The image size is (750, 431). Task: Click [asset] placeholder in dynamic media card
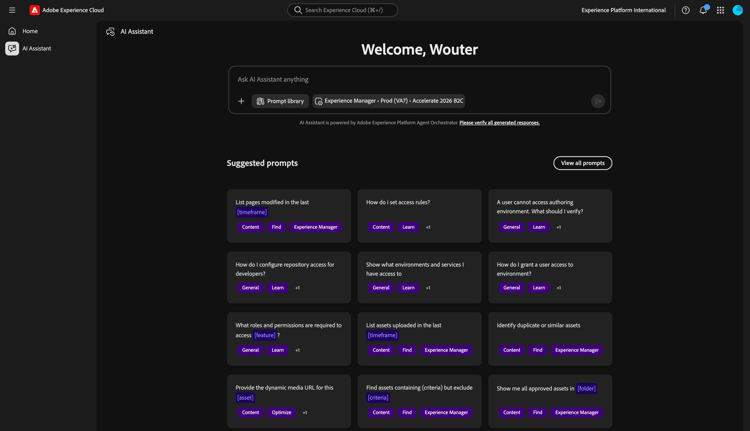pyautogui.click(x=245, y=398)
